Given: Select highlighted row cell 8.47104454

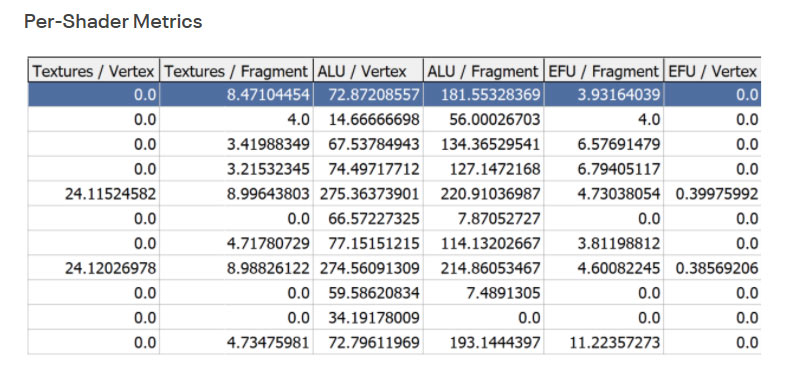Looking at the screenshot, I should click(236, 94).
